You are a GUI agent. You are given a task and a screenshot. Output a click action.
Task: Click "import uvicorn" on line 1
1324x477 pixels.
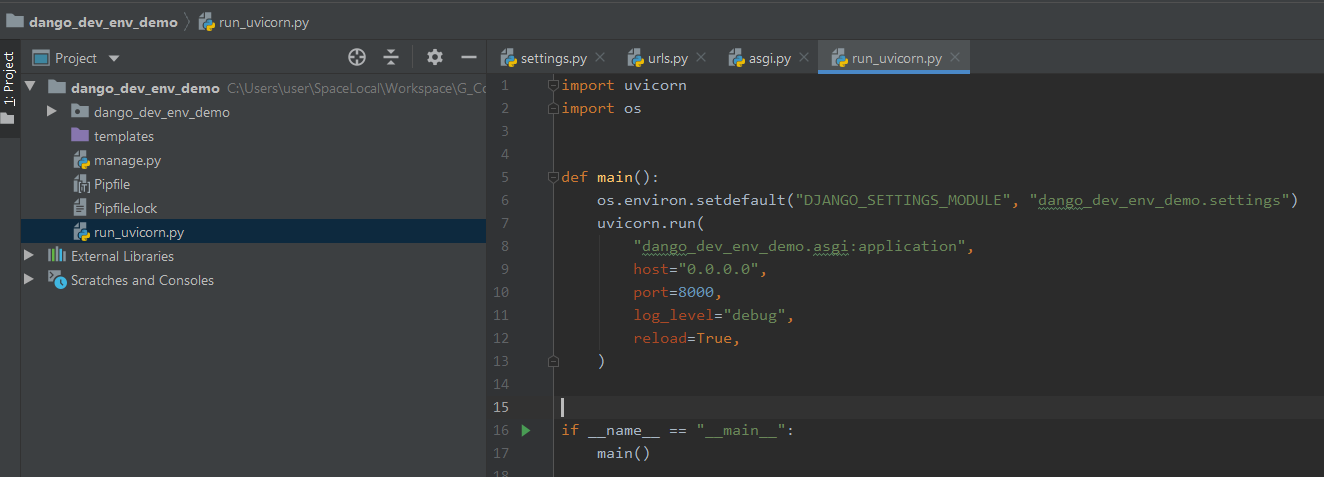[624, 85]
